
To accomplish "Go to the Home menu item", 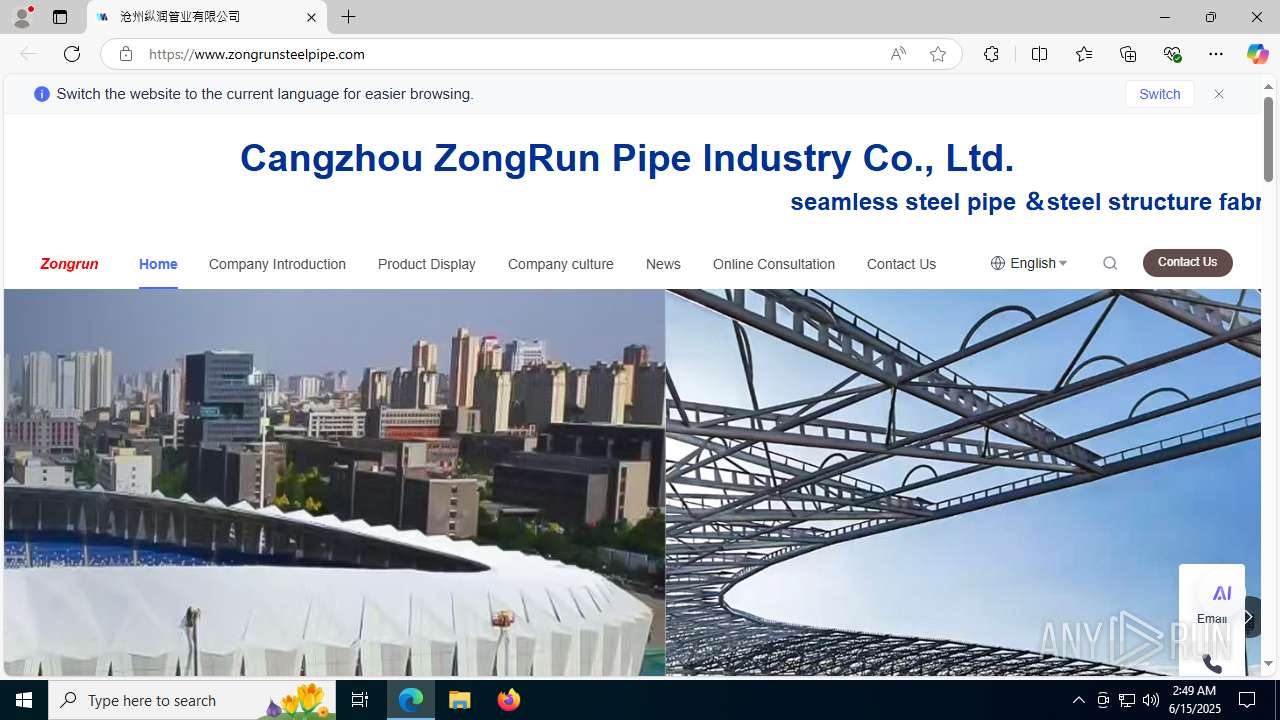I will pos(158,264).
